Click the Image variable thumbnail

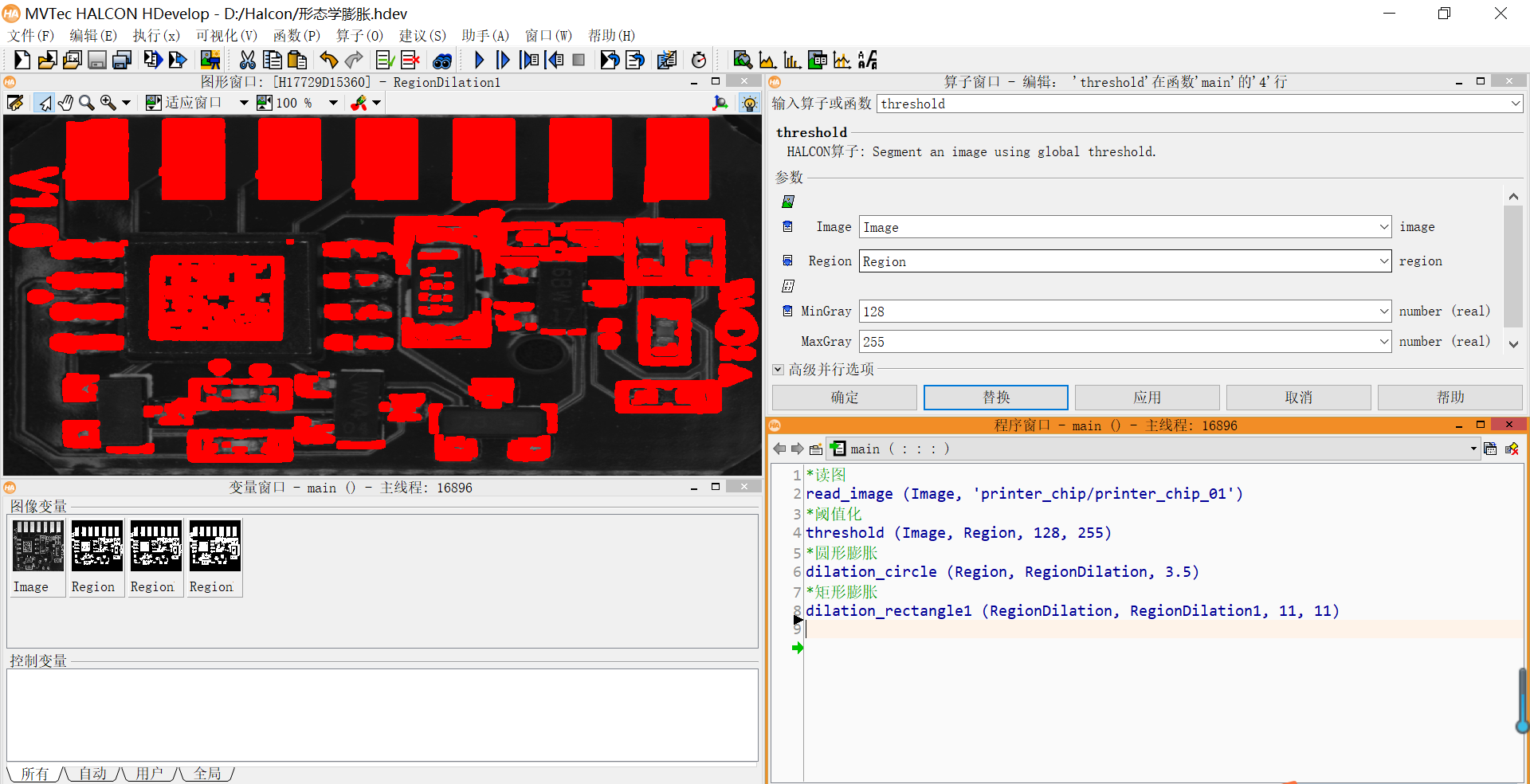coord(37,557)
